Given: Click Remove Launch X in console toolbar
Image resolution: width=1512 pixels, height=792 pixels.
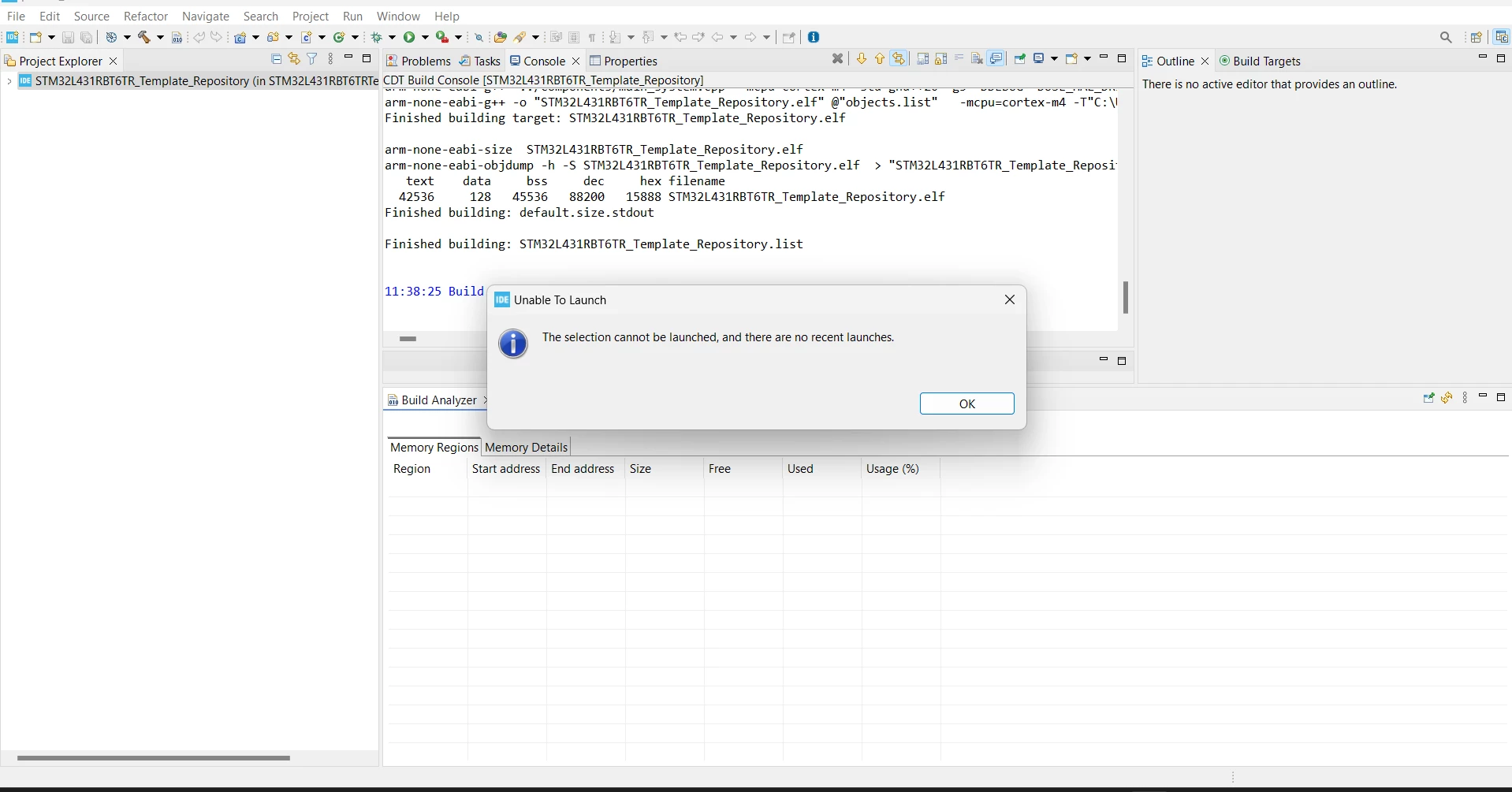Looking at the screenshot, I should [837, 58].
